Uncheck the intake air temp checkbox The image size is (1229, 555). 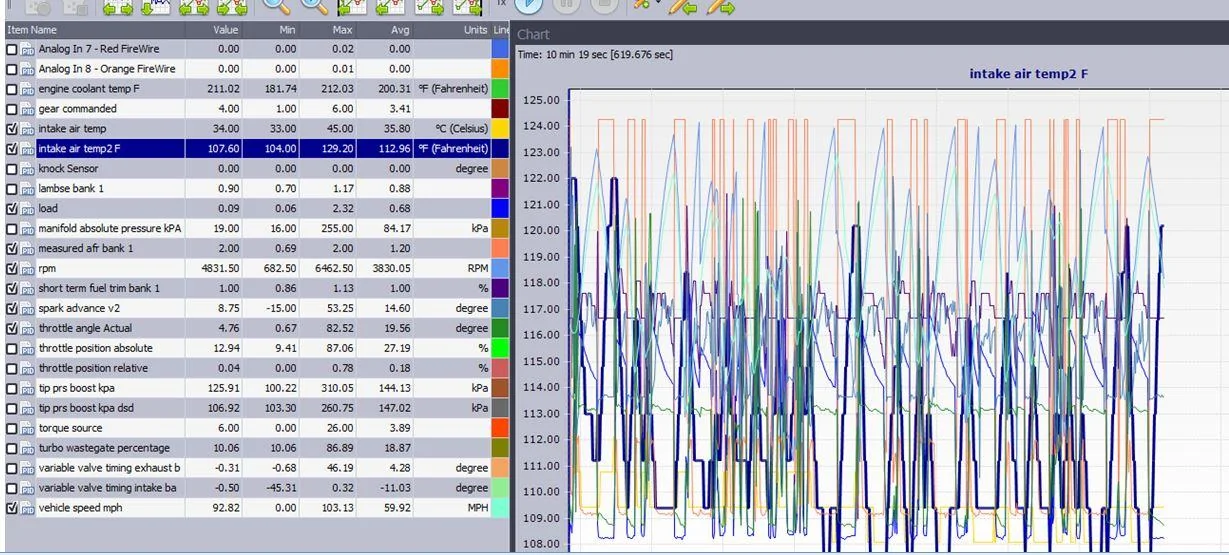(x=12, y=129)
